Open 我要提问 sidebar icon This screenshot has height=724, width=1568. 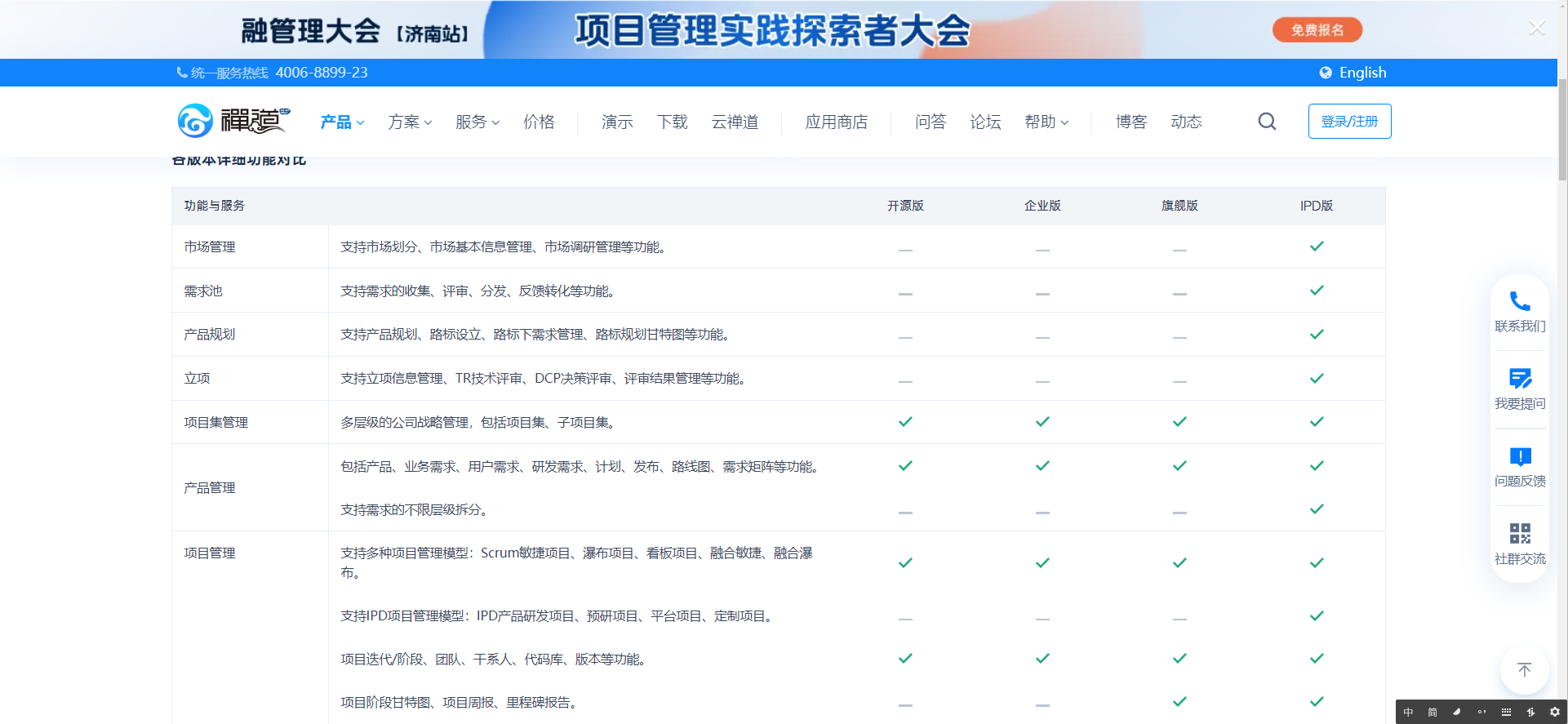tap(1520, 389)
